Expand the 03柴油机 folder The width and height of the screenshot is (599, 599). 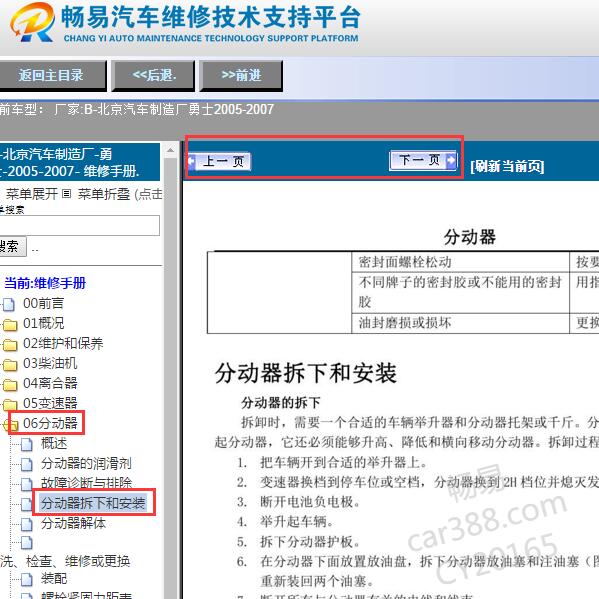50,363
